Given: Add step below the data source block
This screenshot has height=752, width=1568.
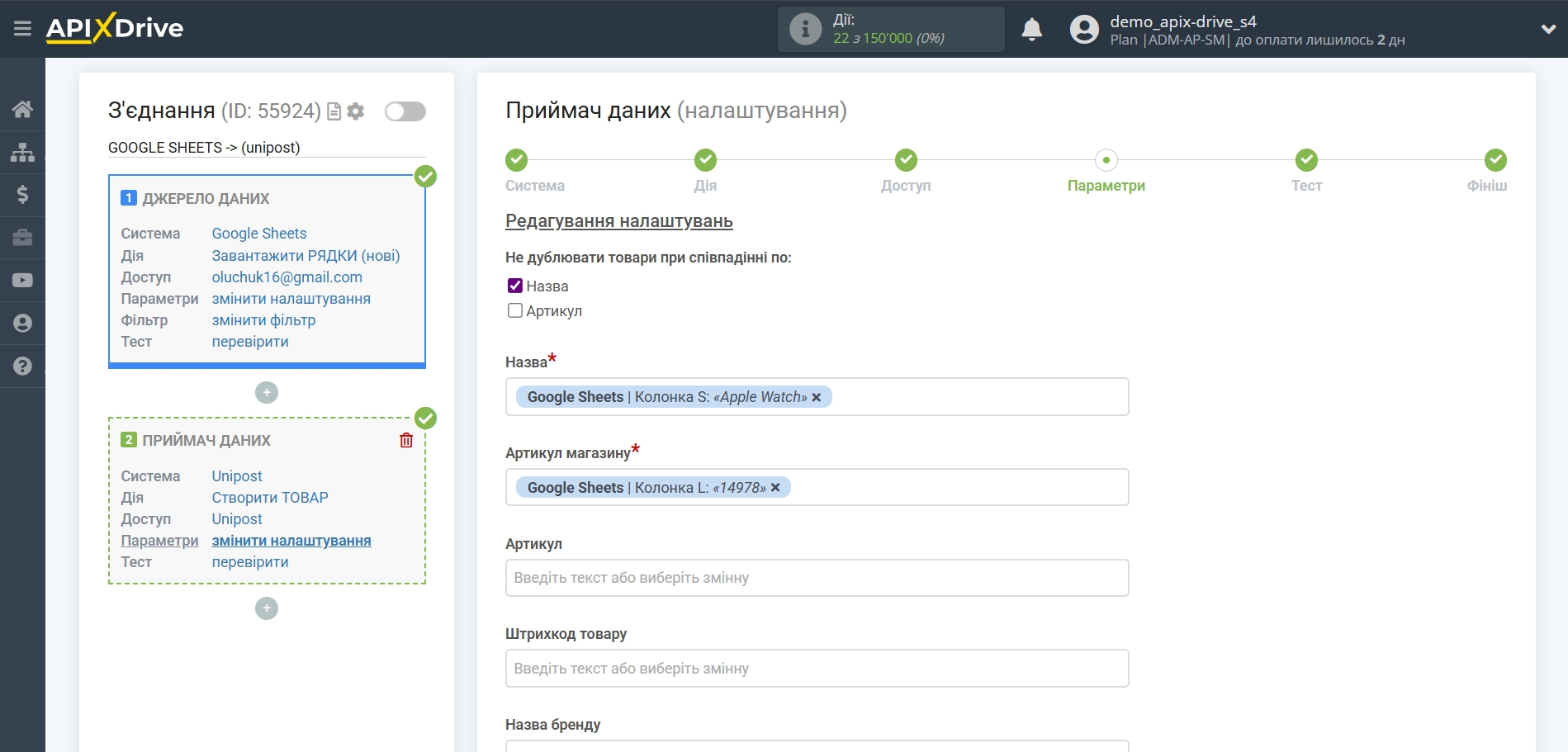Looking at the screenshot, I should (267, 393).
